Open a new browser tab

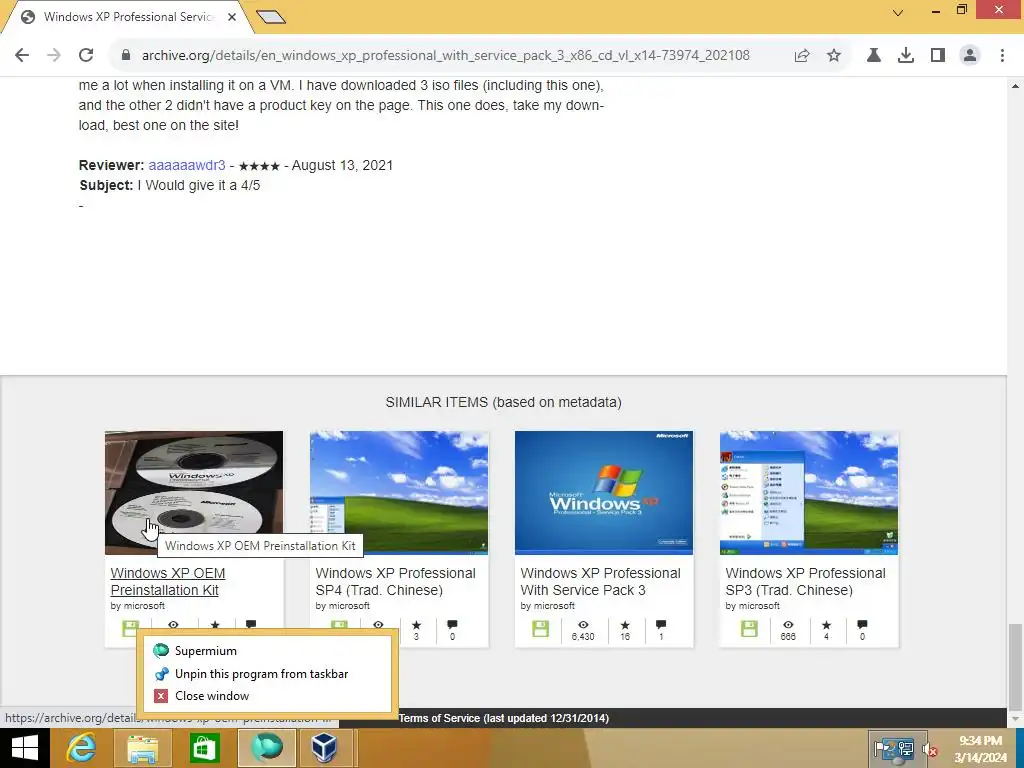click(271, 16)
